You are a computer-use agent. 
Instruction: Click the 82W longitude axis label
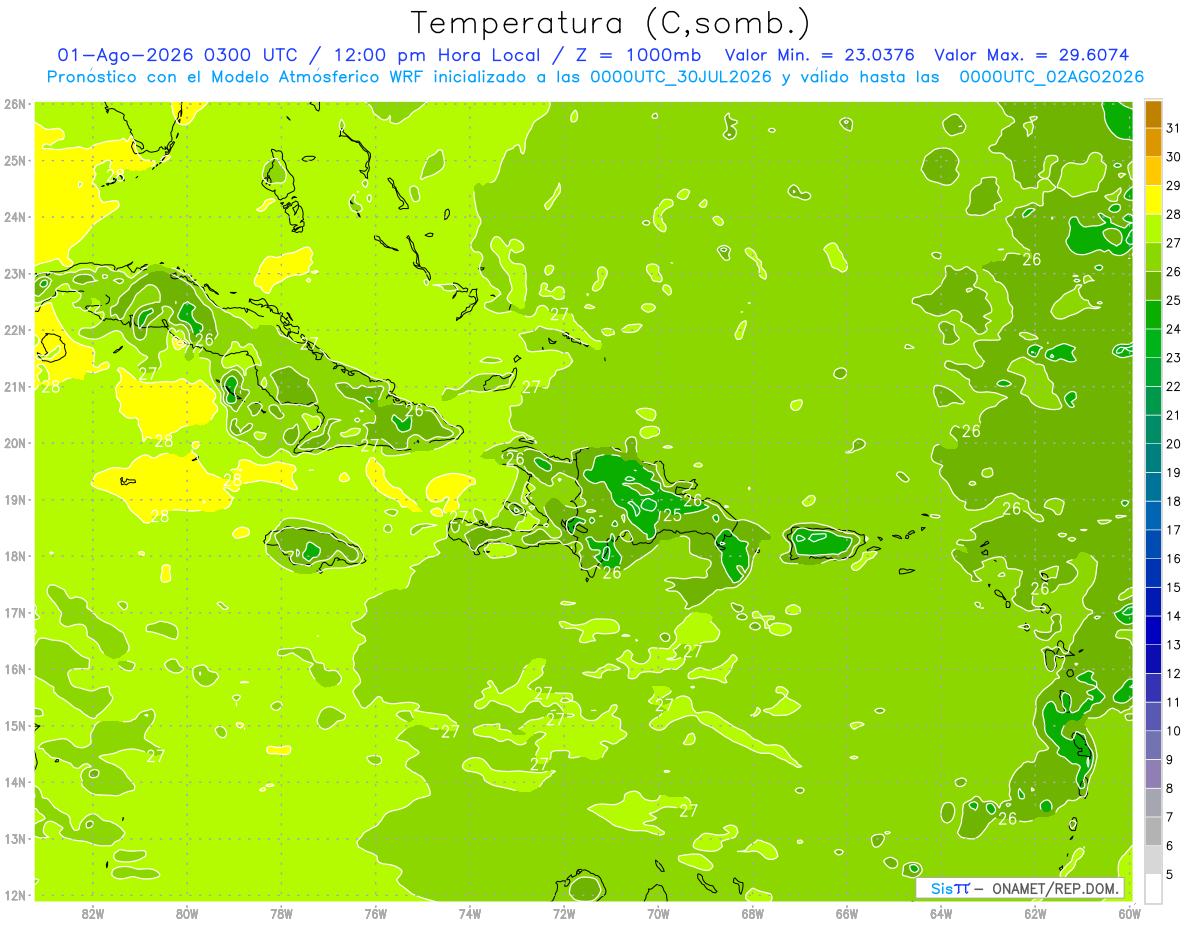coord(92,913)
